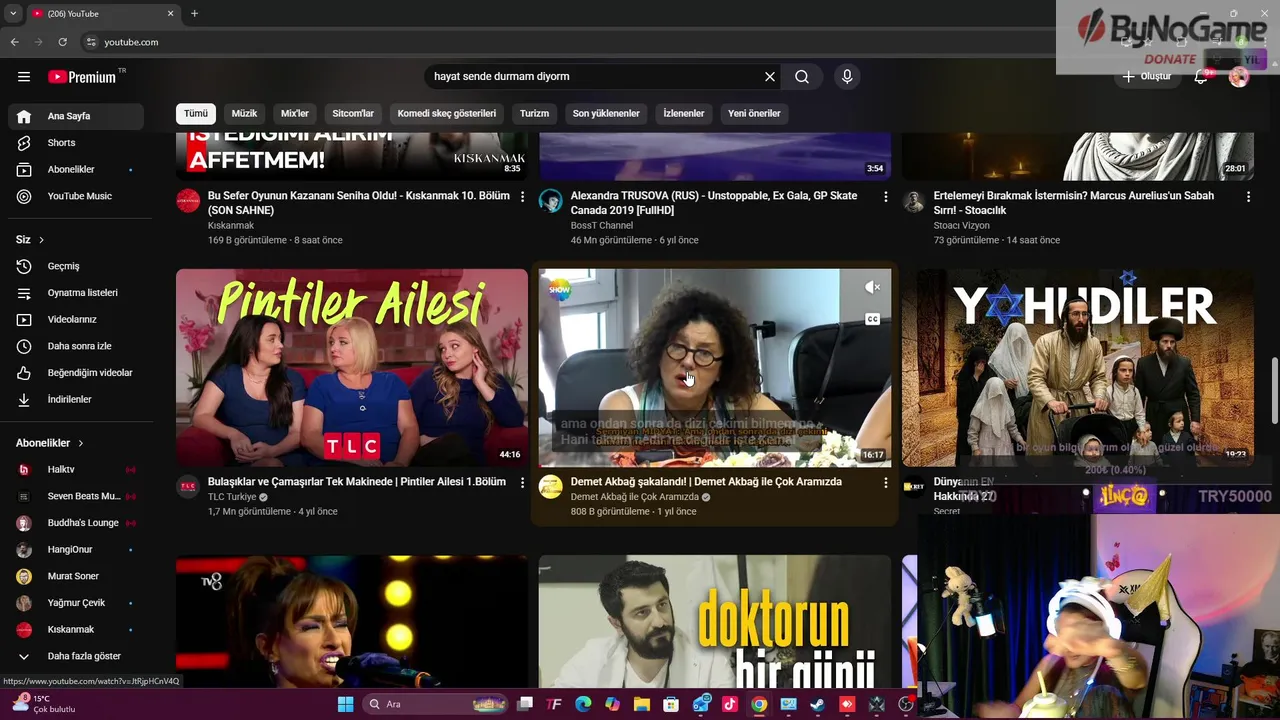This screenshot has height=720, width=1280.
Task: Open Pintiler Ailesi video thumbnail
Action: pos(352,367)
